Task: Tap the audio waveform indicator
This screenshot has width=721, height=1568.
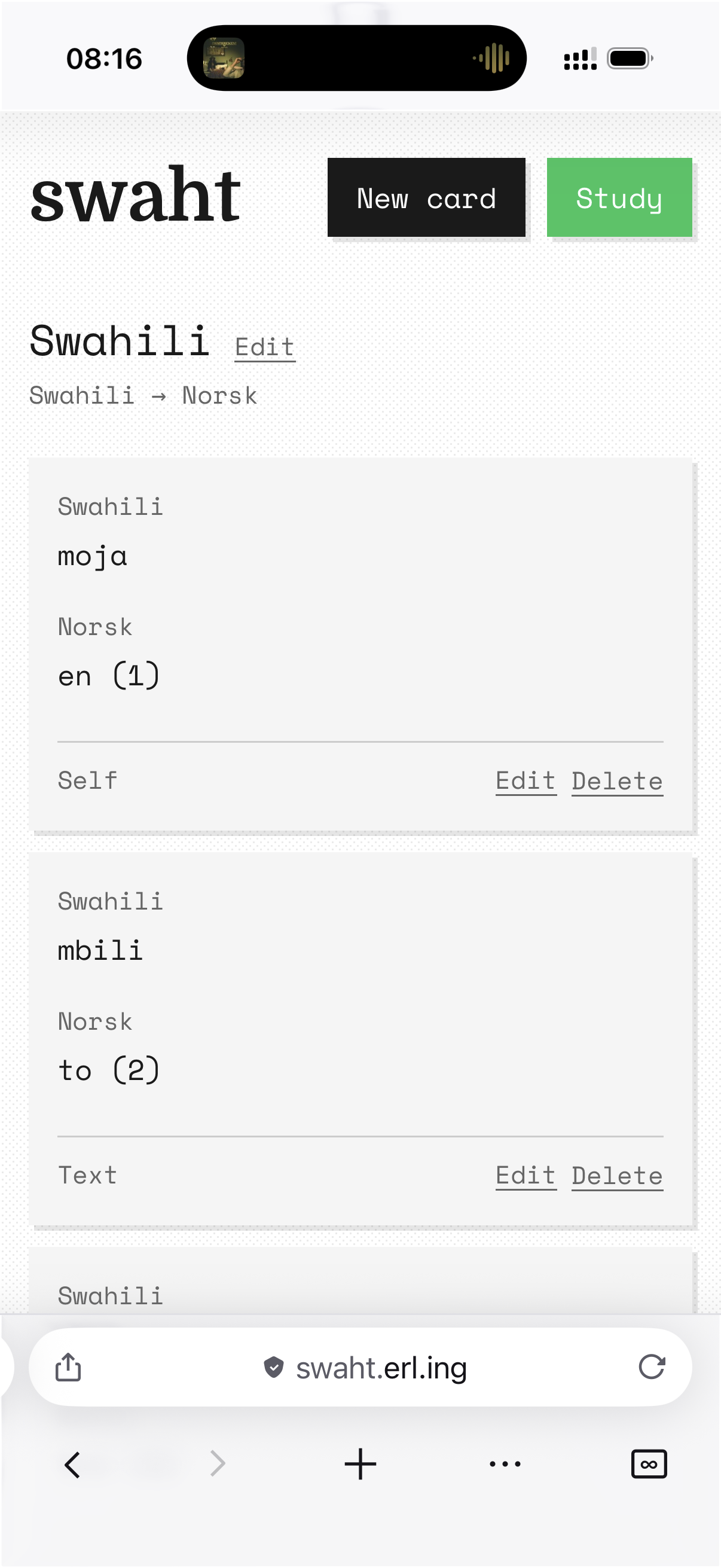Action: click(492, 59)
